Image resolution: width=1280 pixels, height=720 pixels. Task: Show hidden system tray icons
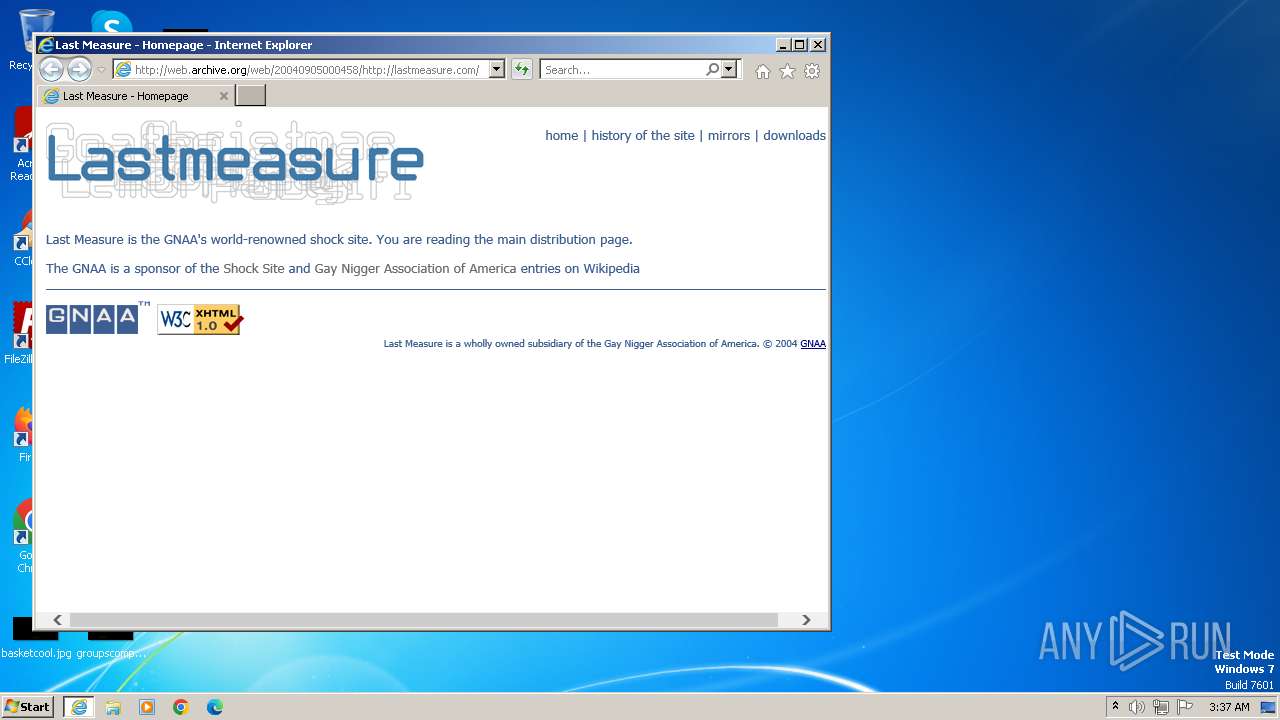coord(1116,707)
